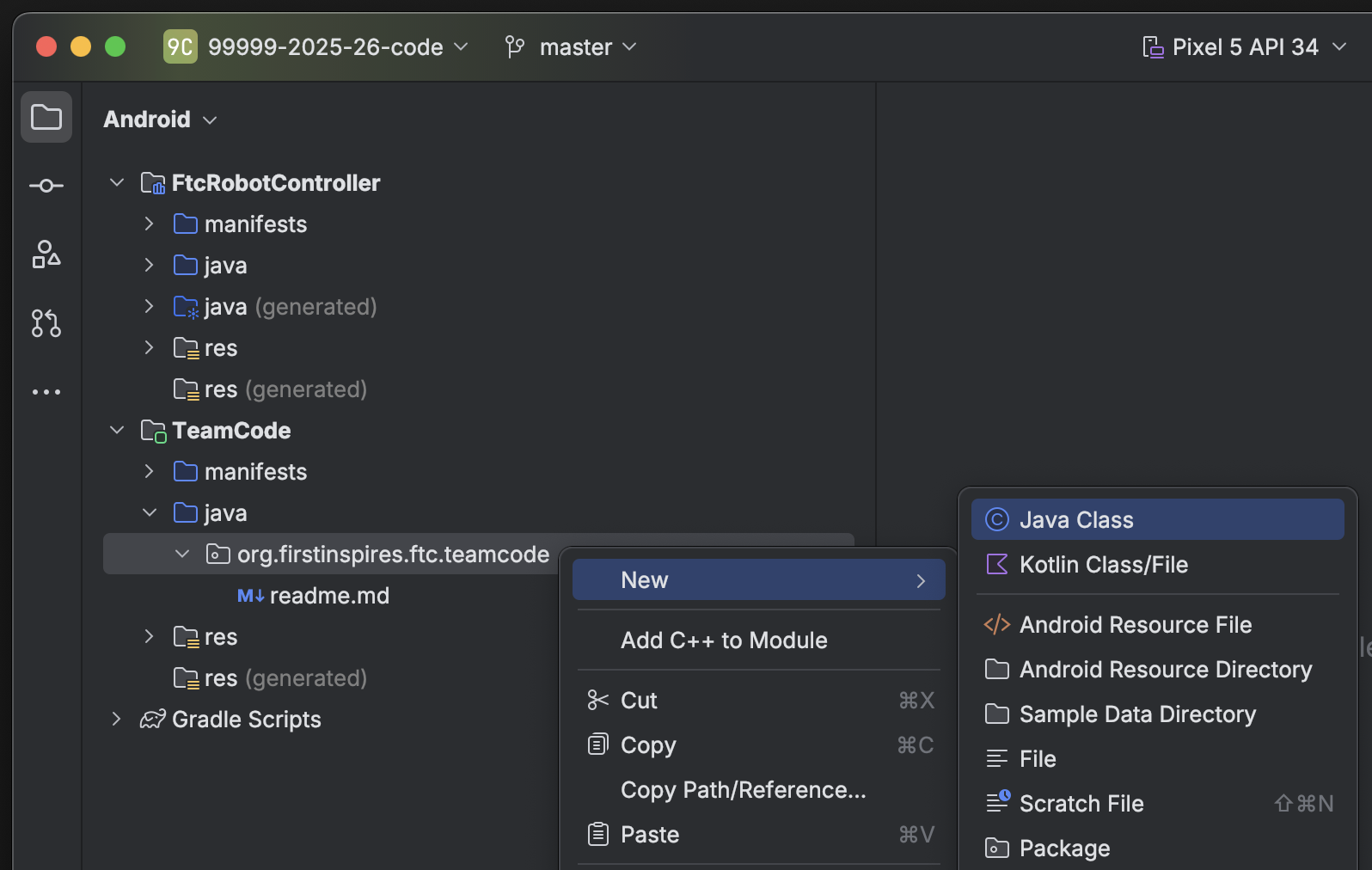Open the Project tool window folder icon
This screenshot has height=870, width=1372.
click(46, 117)
